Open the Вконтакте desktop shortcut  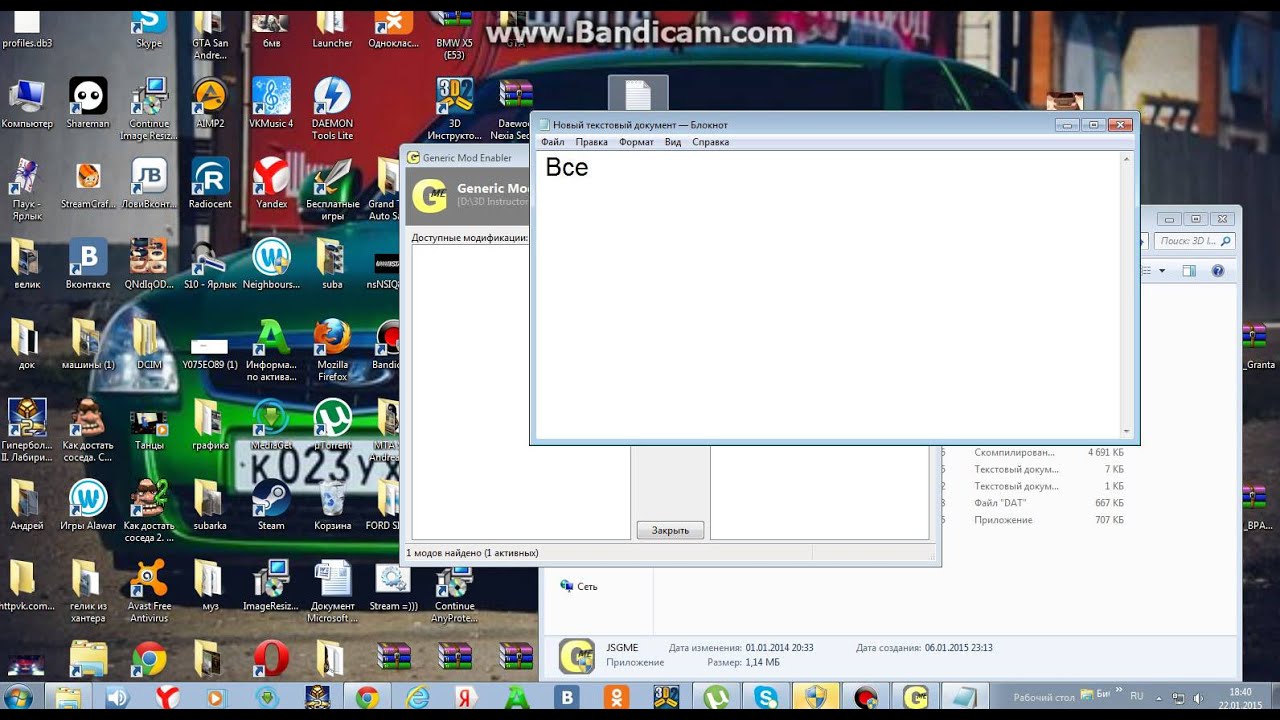[x=88, y=264]
